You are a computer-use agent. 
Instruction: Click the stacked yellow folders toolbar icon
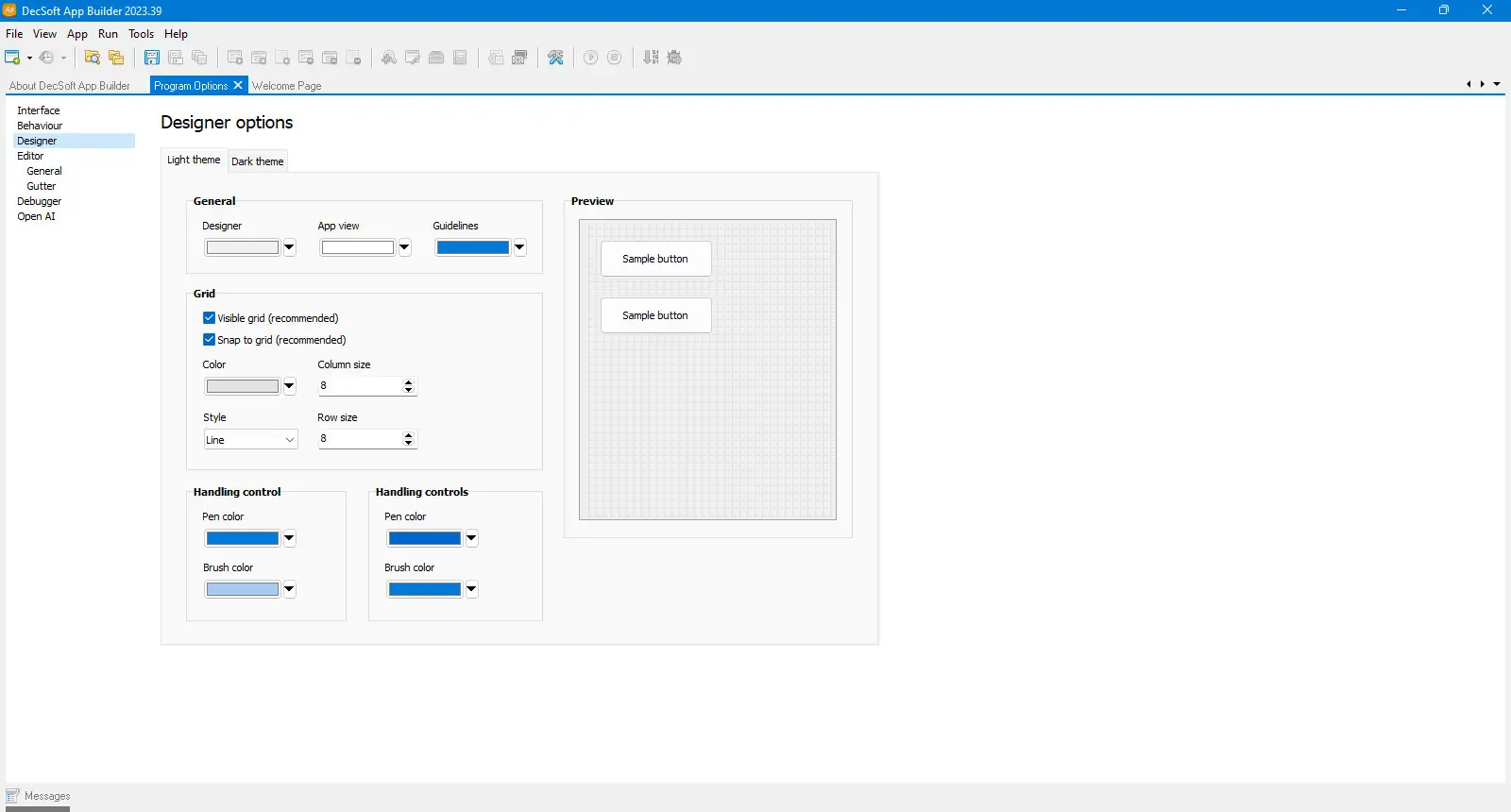click(116, 58)
